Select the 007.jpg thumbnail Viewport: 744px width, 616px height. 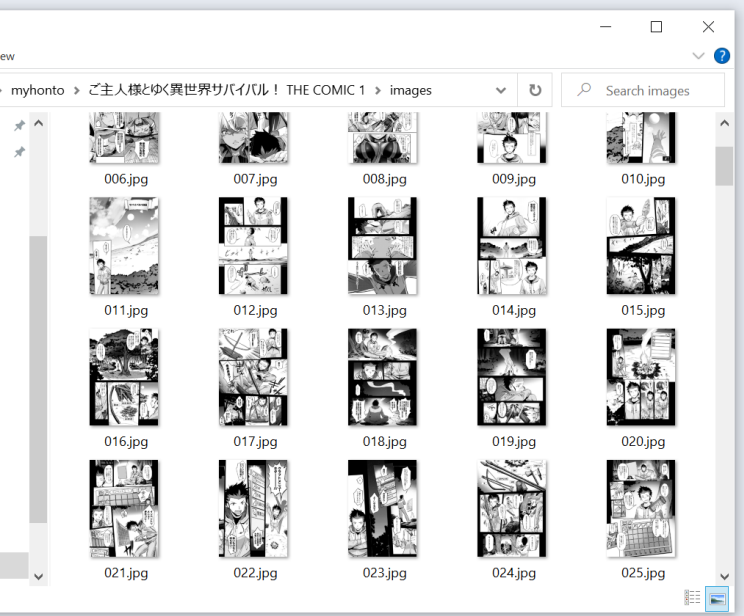point(253,138)
